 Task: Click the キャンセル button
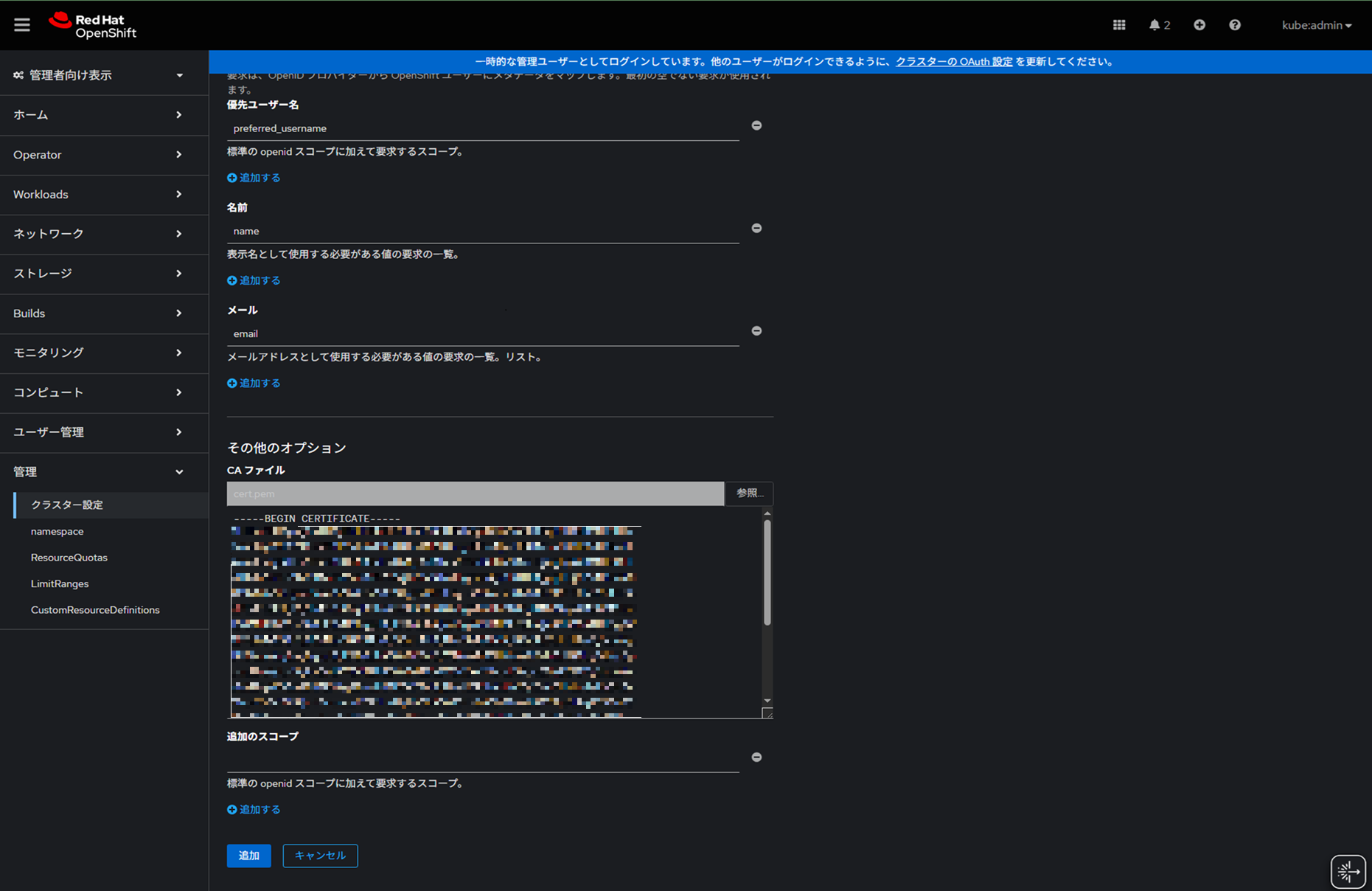point(320,856)
